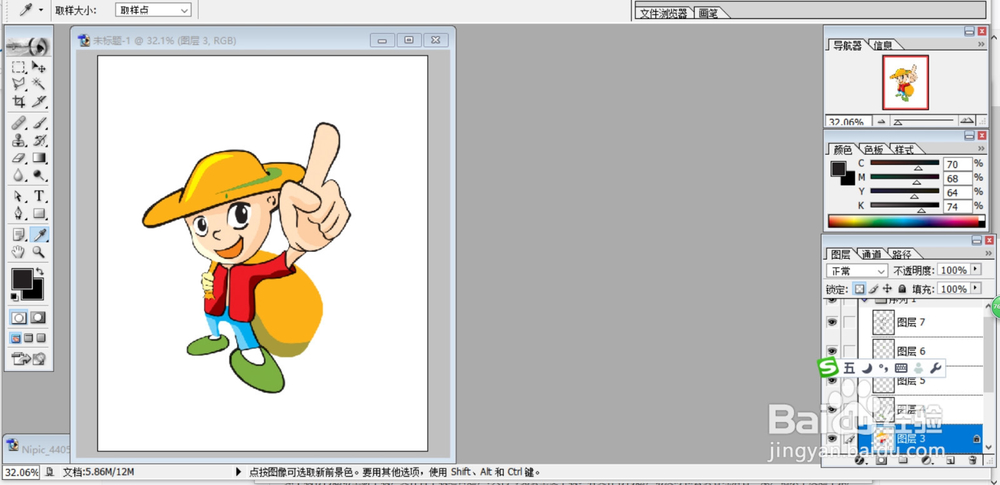Toggle Sogou punctuation mode
The image size is (1000, 485).
point(883,368)
